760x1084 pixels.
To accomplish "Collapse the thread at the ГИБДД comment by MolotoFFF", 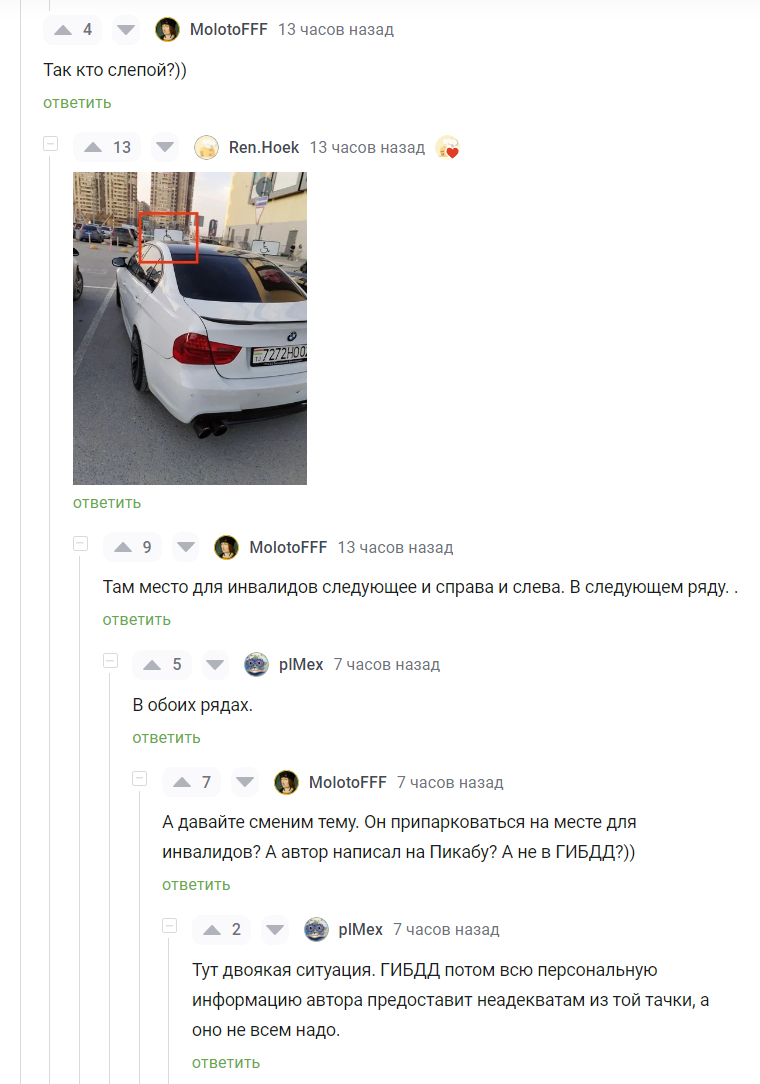I will pyautogui.click(x=140, y=778).
